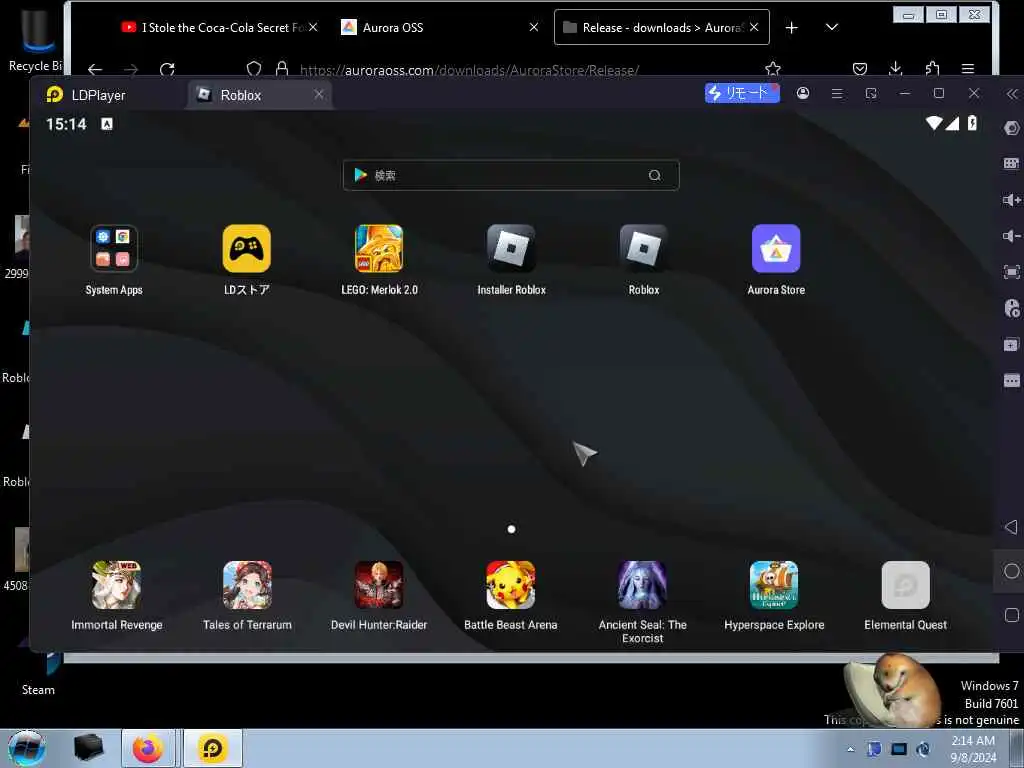Open the Installer Roblox app
1024x768 pixels.
(x=511, y=249)
